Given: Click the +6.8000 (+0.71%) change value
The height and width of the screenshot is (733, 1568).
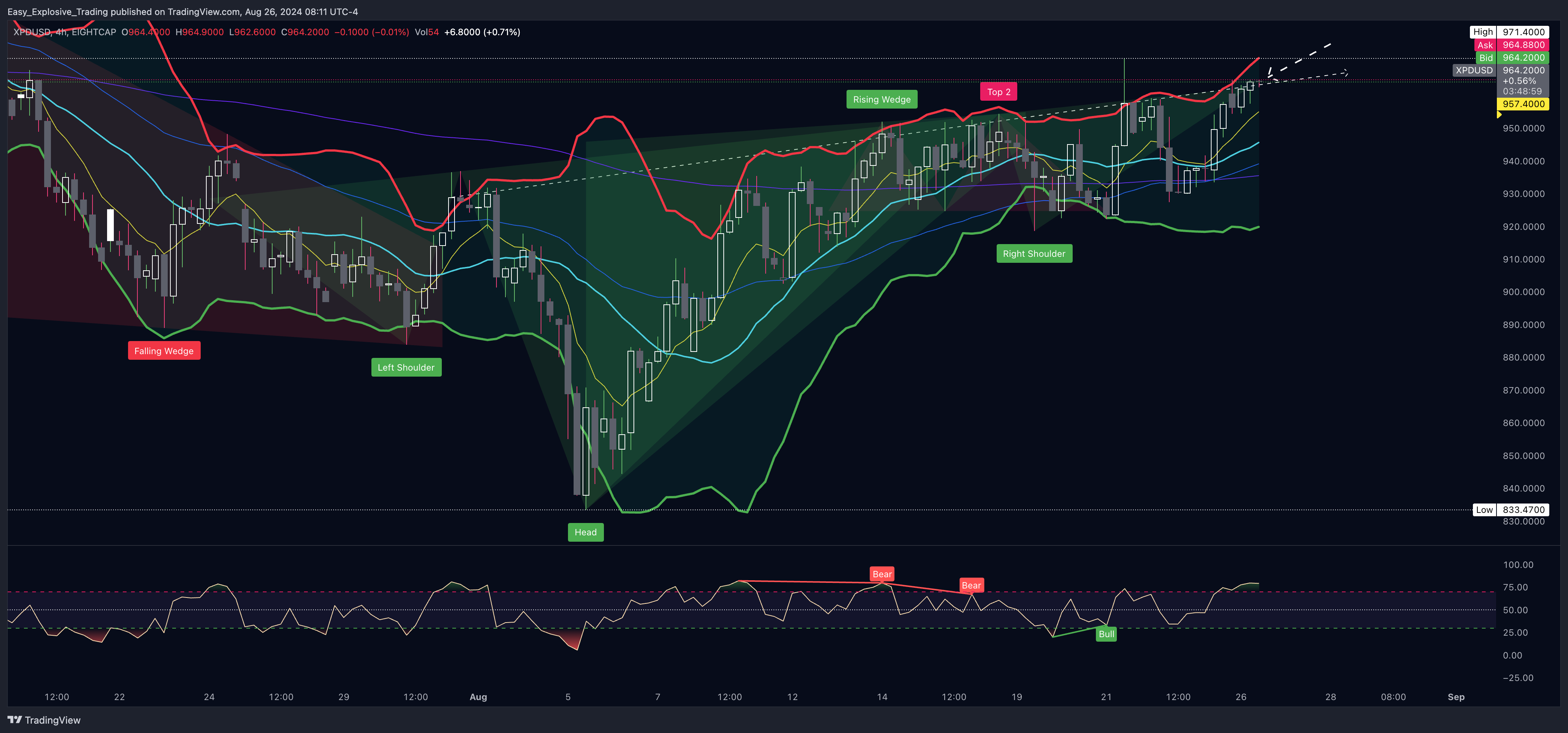Looking at the screenshot, I should pyautogui.click(x=482, y=32).
